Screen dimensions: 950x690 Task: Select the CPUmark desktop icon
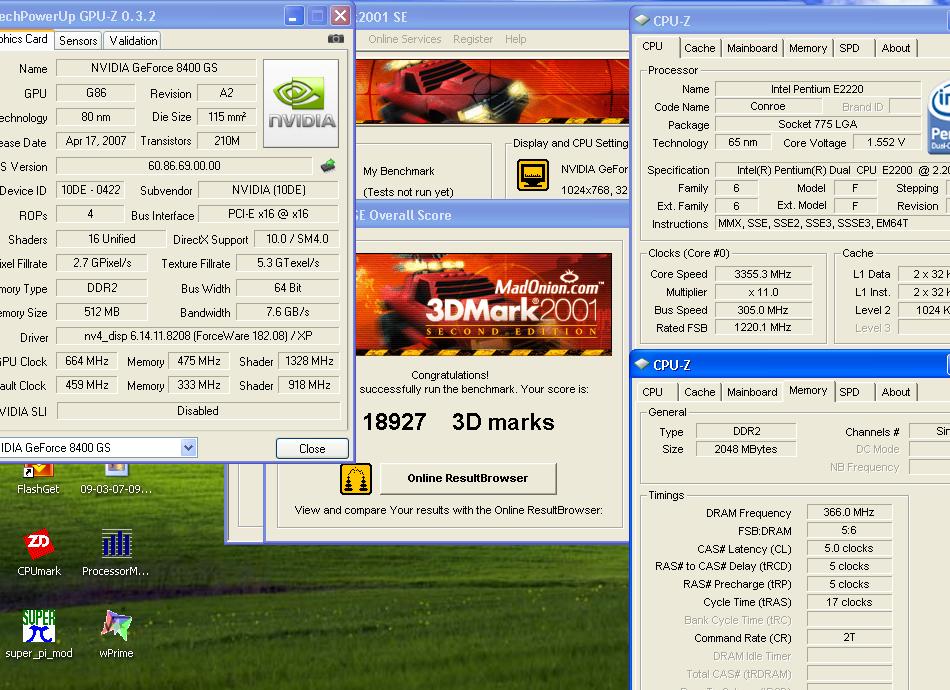coord(39,552)
